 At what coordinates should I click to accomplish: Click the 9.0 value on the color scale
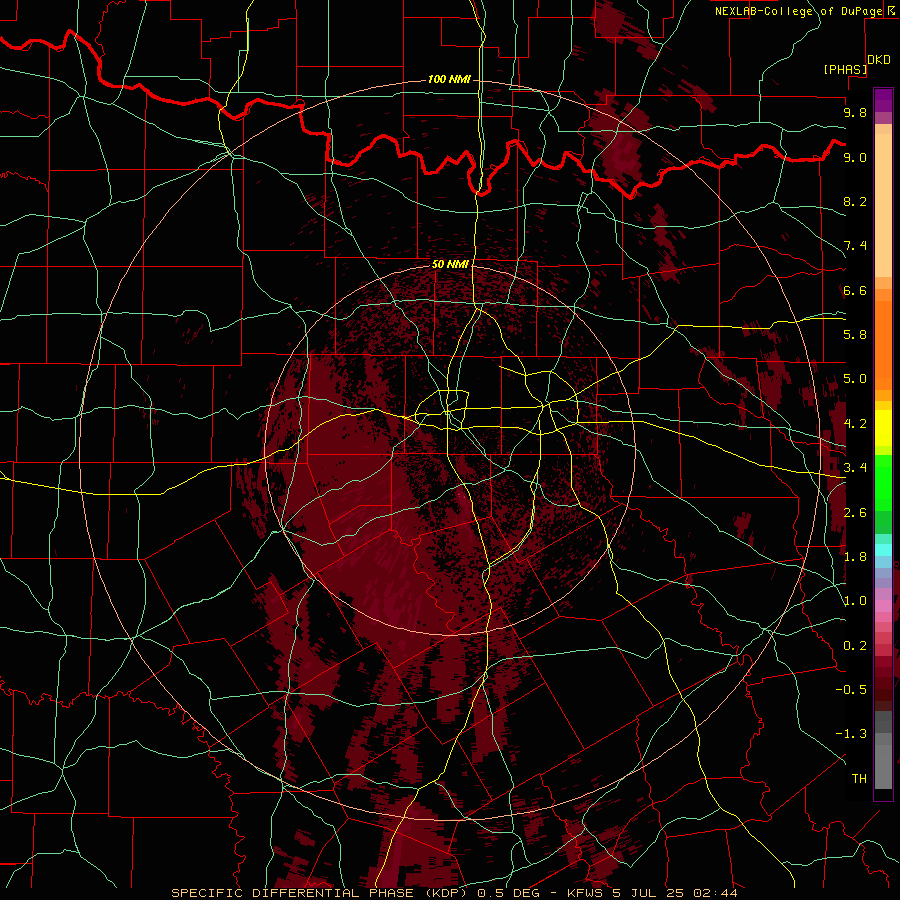coord(855,157)
